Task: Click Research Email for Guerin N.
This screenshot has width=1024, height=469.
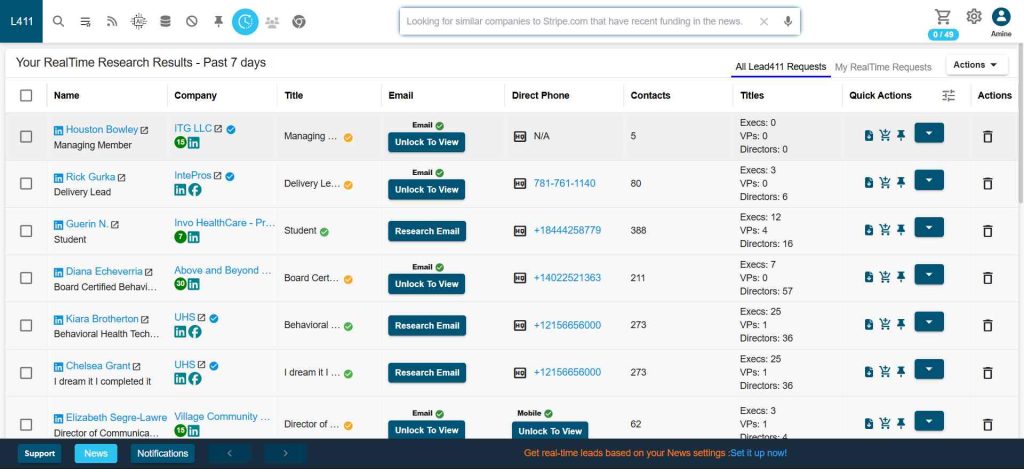Action: click(x=427, y=231)
